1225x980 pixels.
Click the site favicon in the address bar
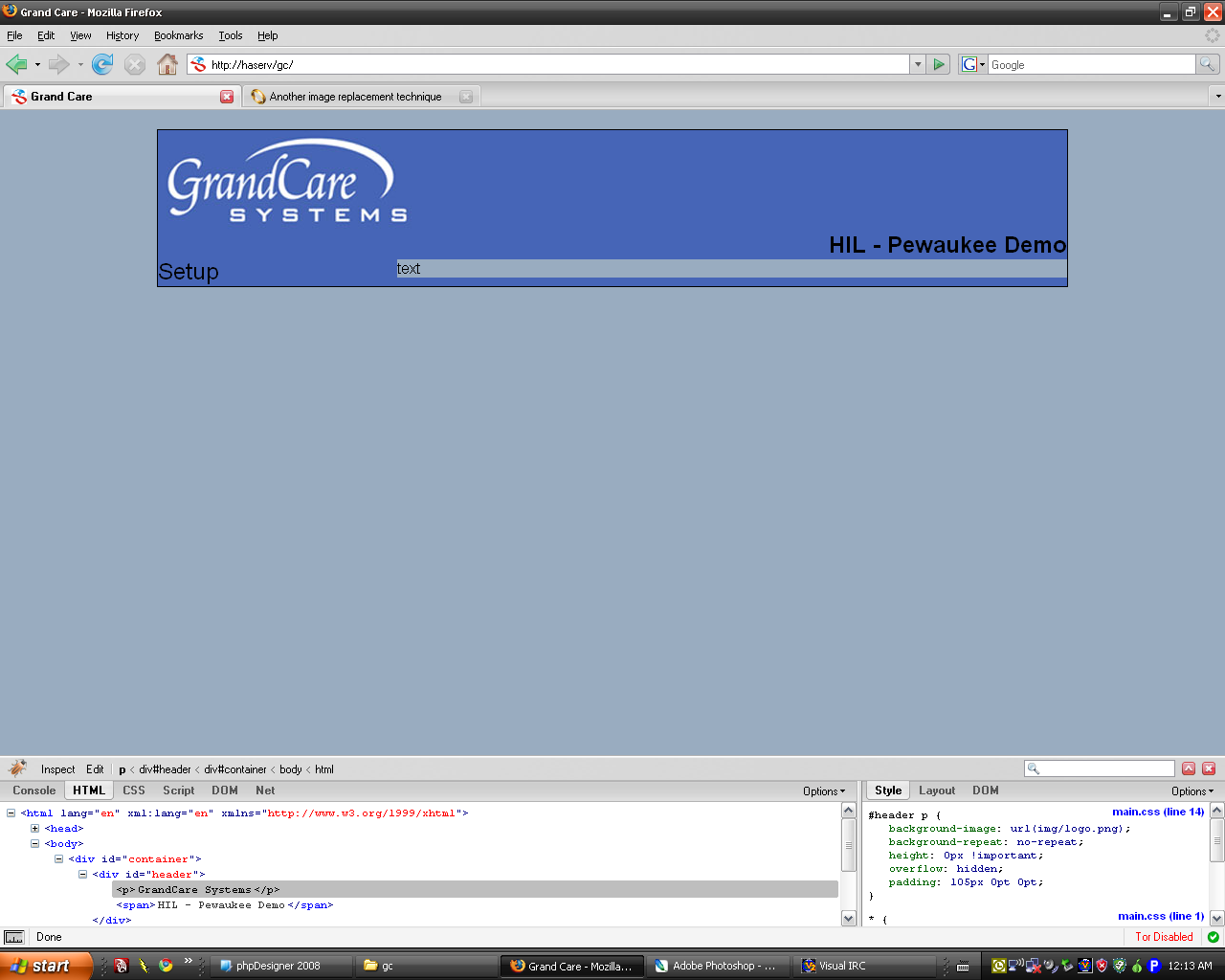(x=199, y=64)
